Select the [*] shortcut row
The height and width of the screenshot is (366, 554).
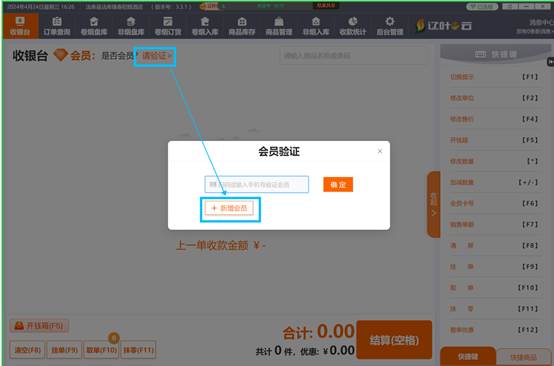[x=494, y=161]
